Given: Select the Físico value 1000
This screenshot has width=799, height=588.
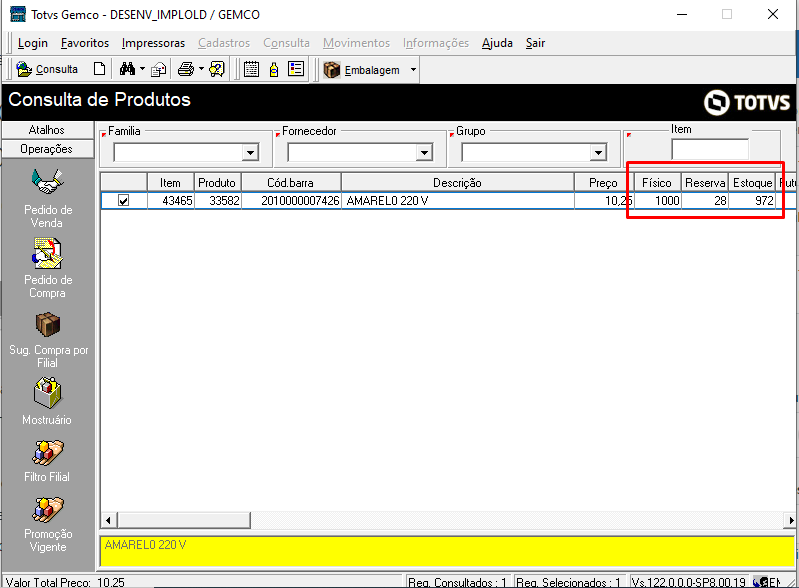Looking at the screenshot, I should point(657,201).
